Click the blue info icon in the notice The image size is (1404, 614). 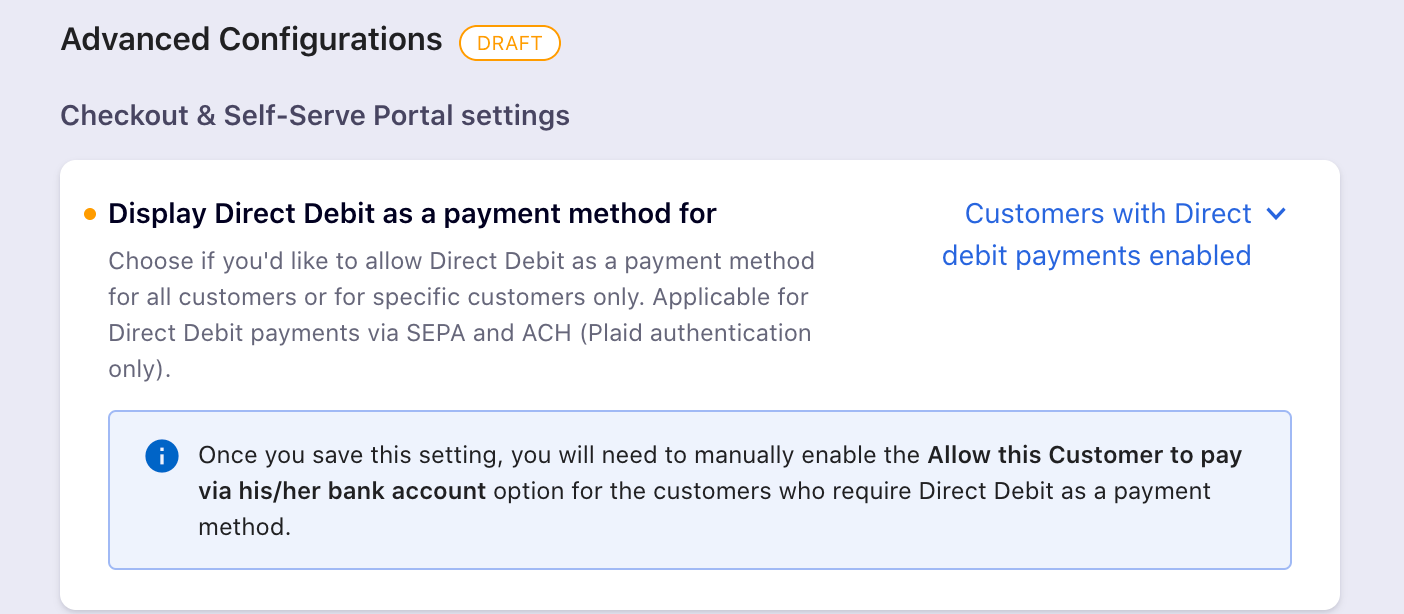click(x=161, y=457)
